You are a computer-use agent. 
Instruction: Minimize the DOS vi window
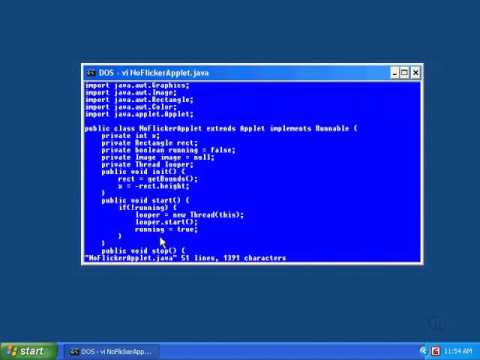click(x=395, y=73)
